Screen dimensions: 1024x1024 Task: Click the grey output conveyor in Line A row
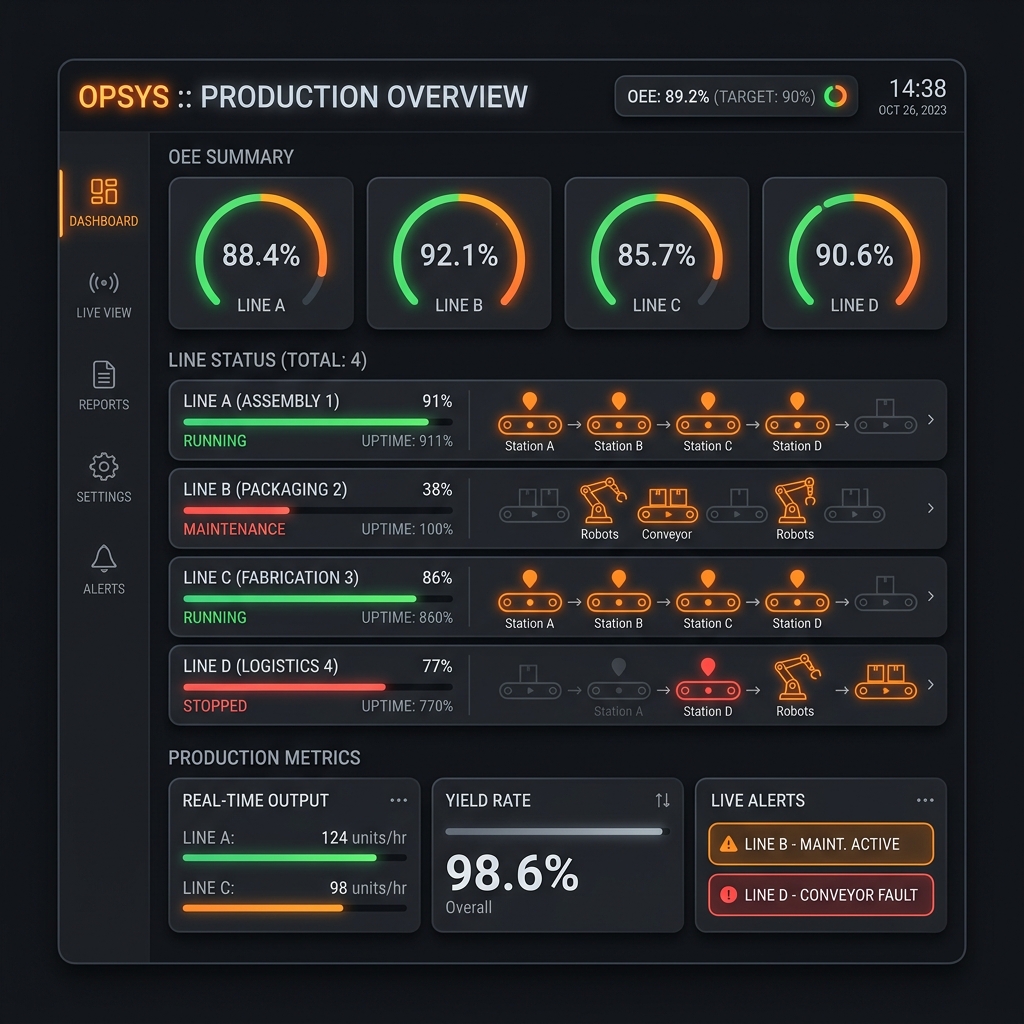coord(886,417)
